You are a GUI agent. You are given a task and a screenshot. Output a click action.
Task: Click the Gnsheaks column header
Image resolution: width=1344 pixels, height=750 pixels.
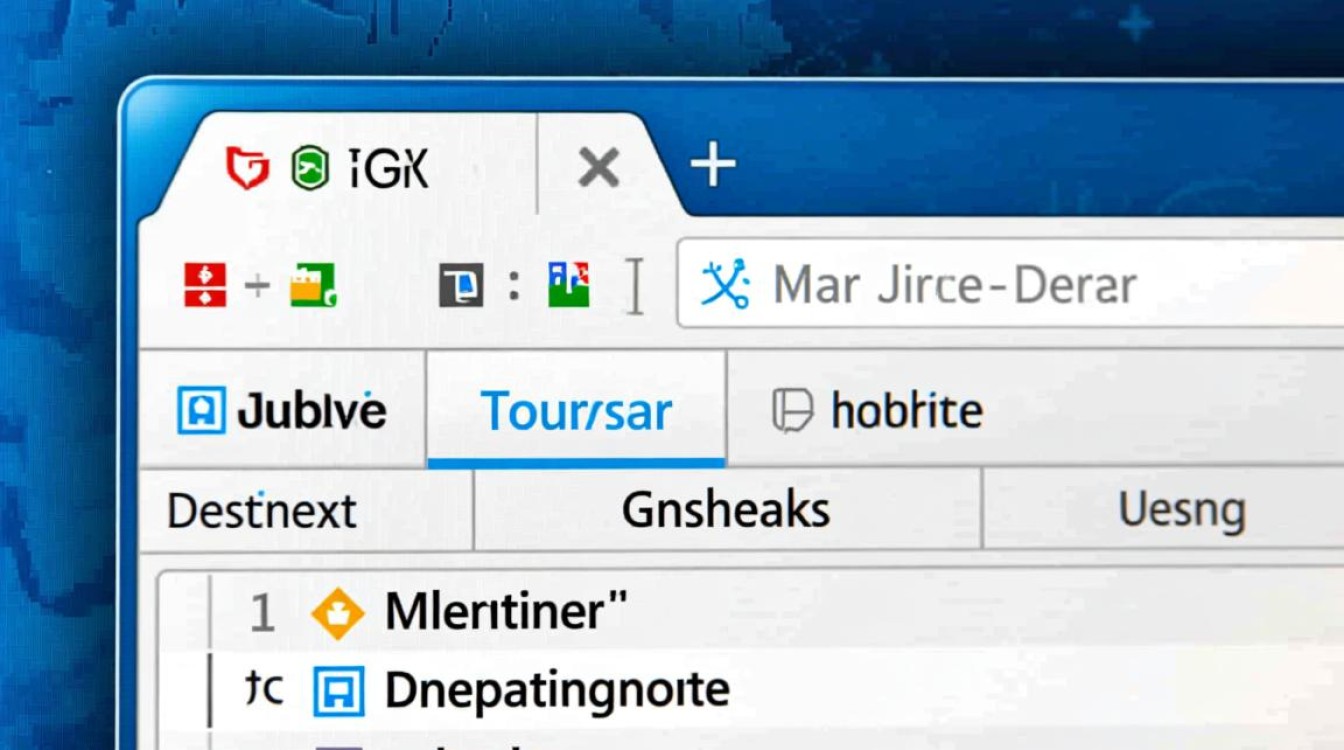click(x=726, y=510)
